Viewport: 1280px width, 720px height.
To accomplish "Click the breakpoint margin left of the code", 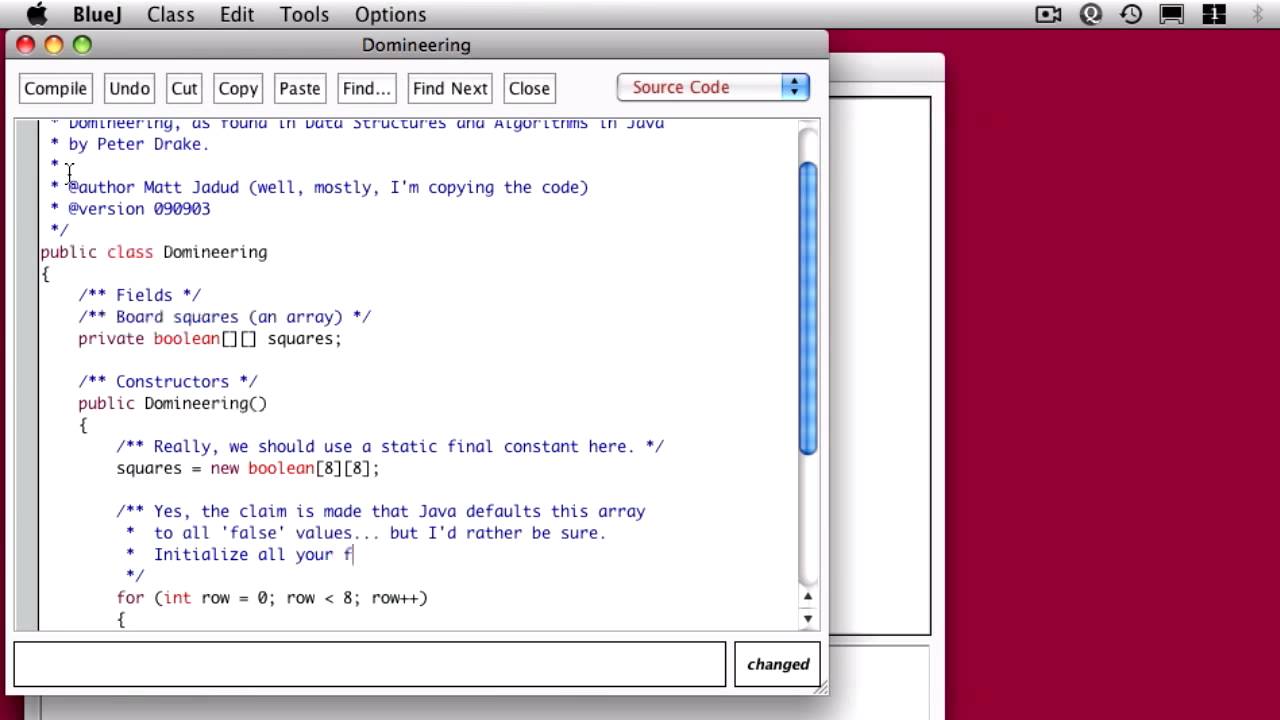I will click(x=26, y=374).
